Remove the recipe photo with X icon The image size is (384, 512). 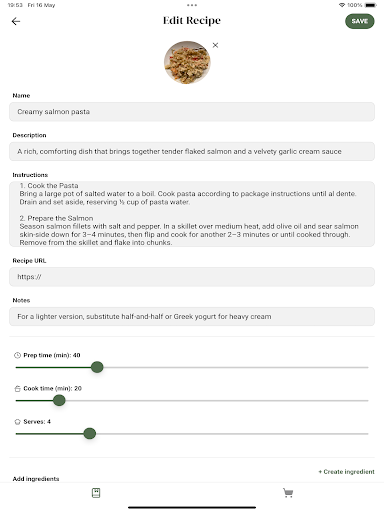click(x=215, y=45)
